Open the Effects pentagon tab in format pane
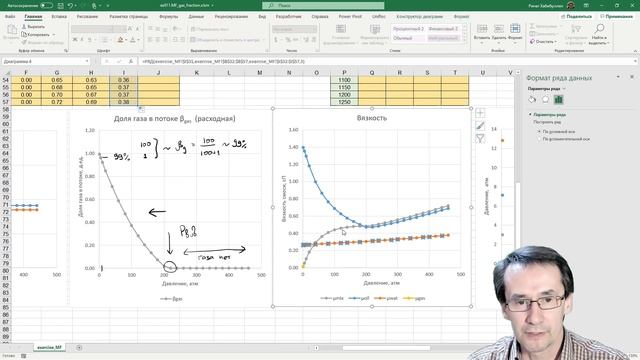 pyautogui.click(x=545, y=100)
